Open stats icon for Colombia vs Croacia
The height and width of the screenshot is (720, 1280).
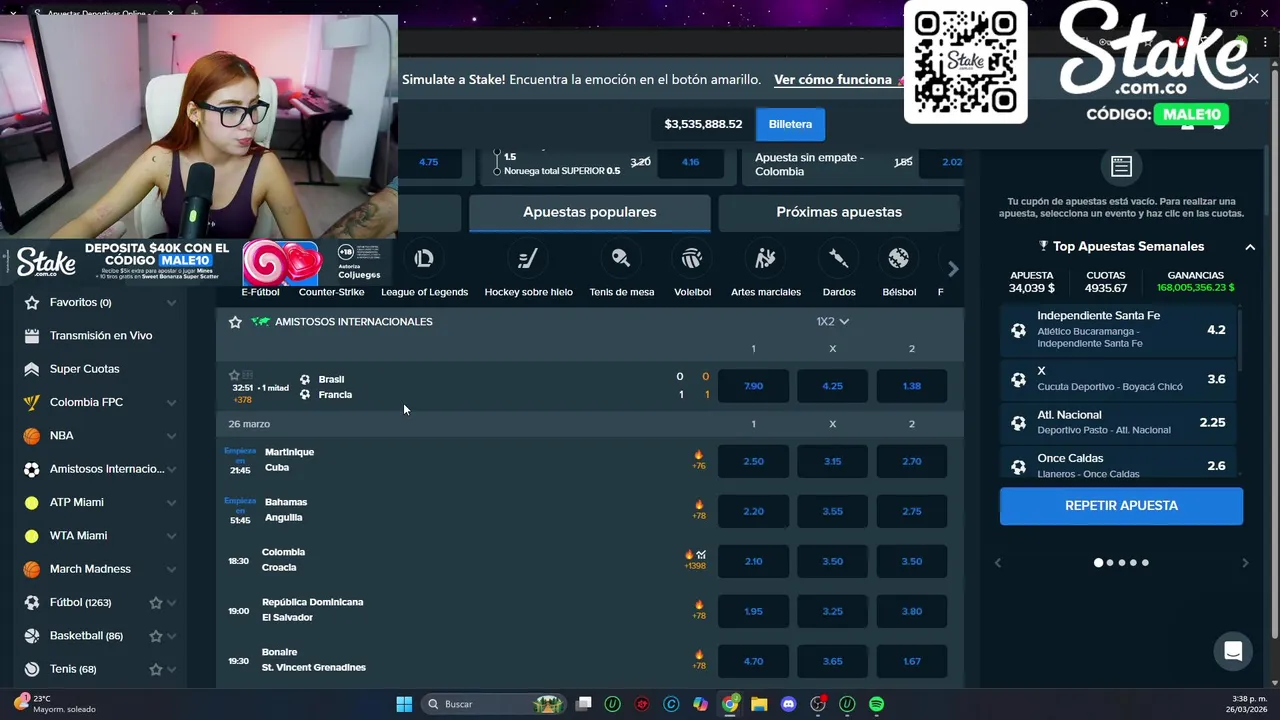coord(701,555)
